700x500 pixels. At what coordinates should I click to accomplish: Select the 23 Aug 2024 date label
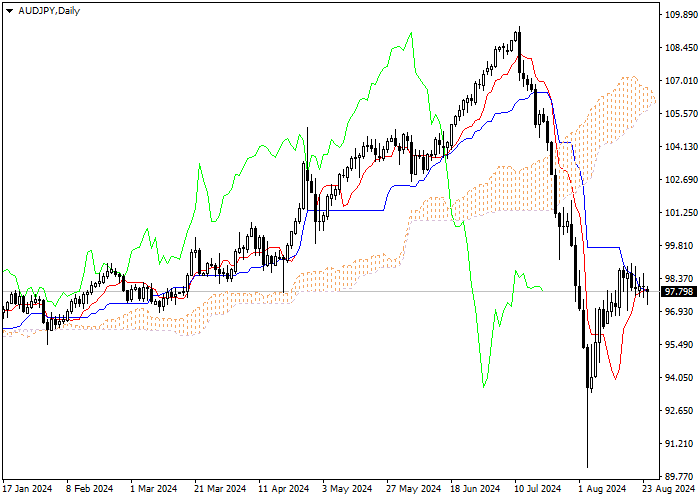[x=669, y=489]
